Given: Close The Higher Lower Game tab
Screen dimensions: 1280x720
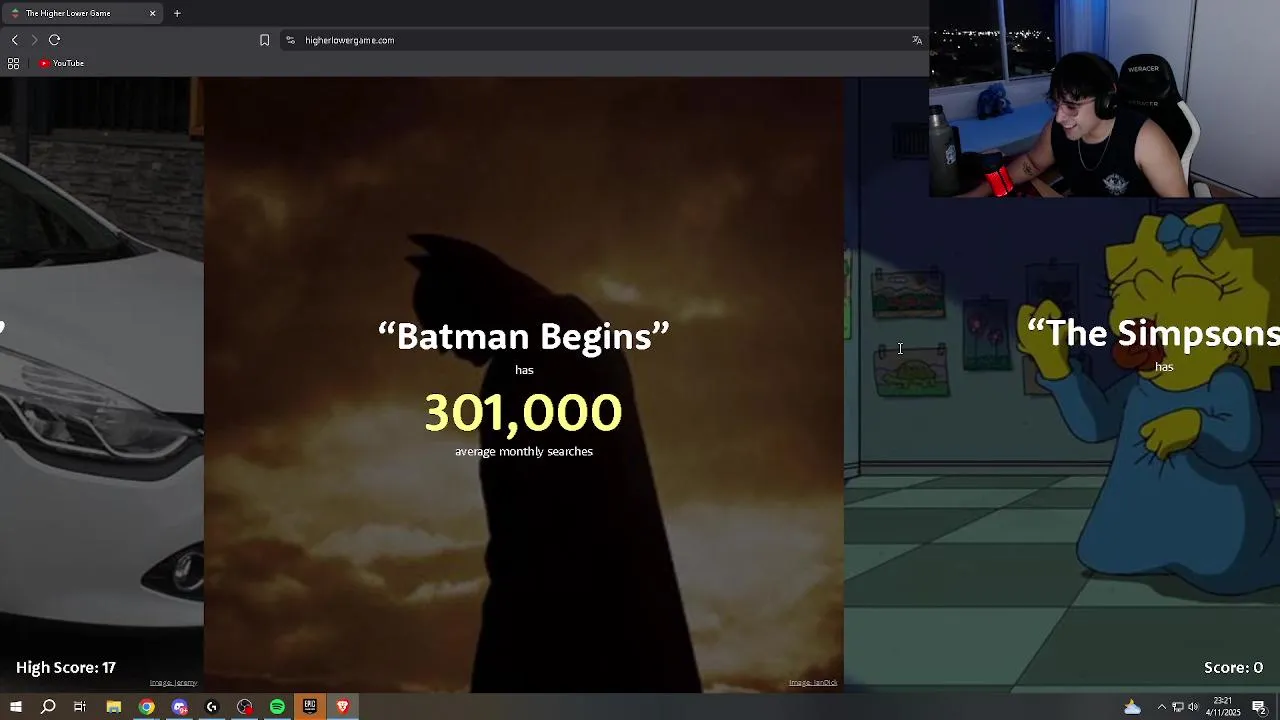Looking at the screenshot, I should [x=152, y=13].
